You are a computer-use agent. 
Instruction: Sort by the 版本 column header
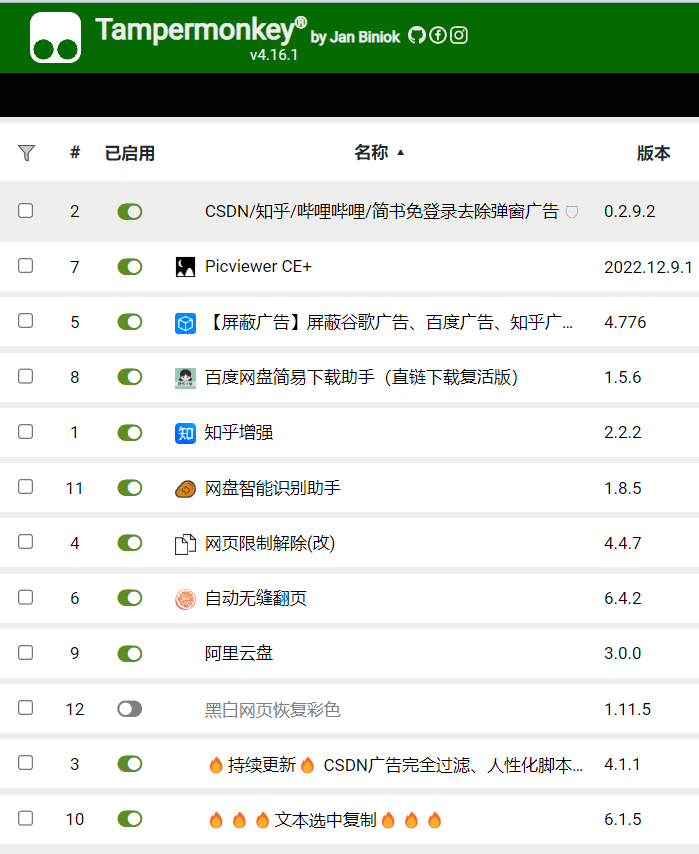[653, 153]
